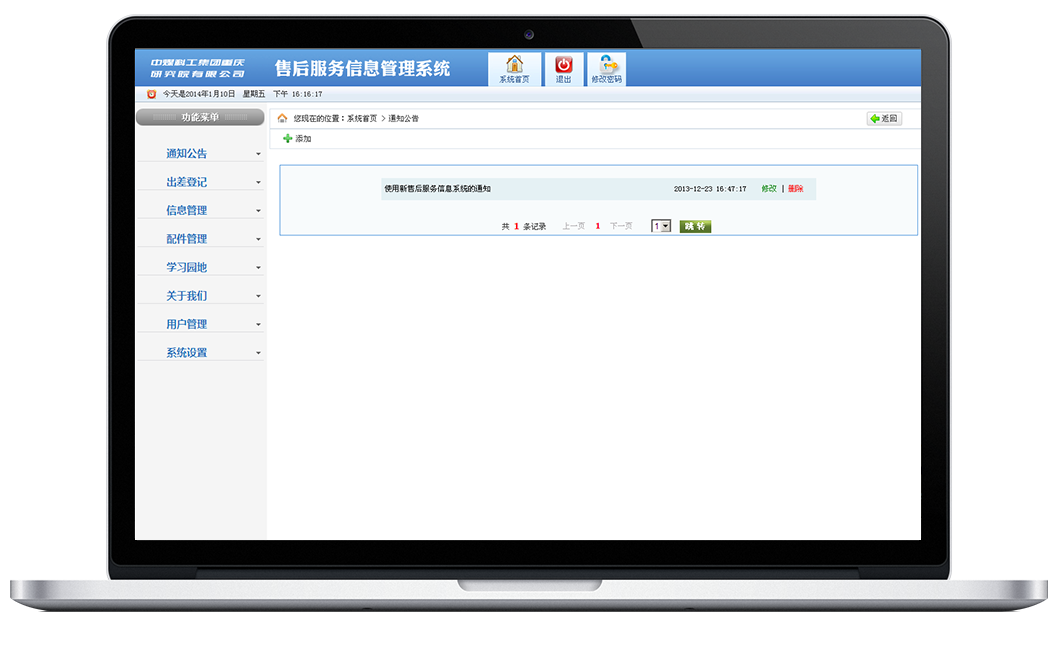Click the 返回 back arrow button

tap(884, 118)
